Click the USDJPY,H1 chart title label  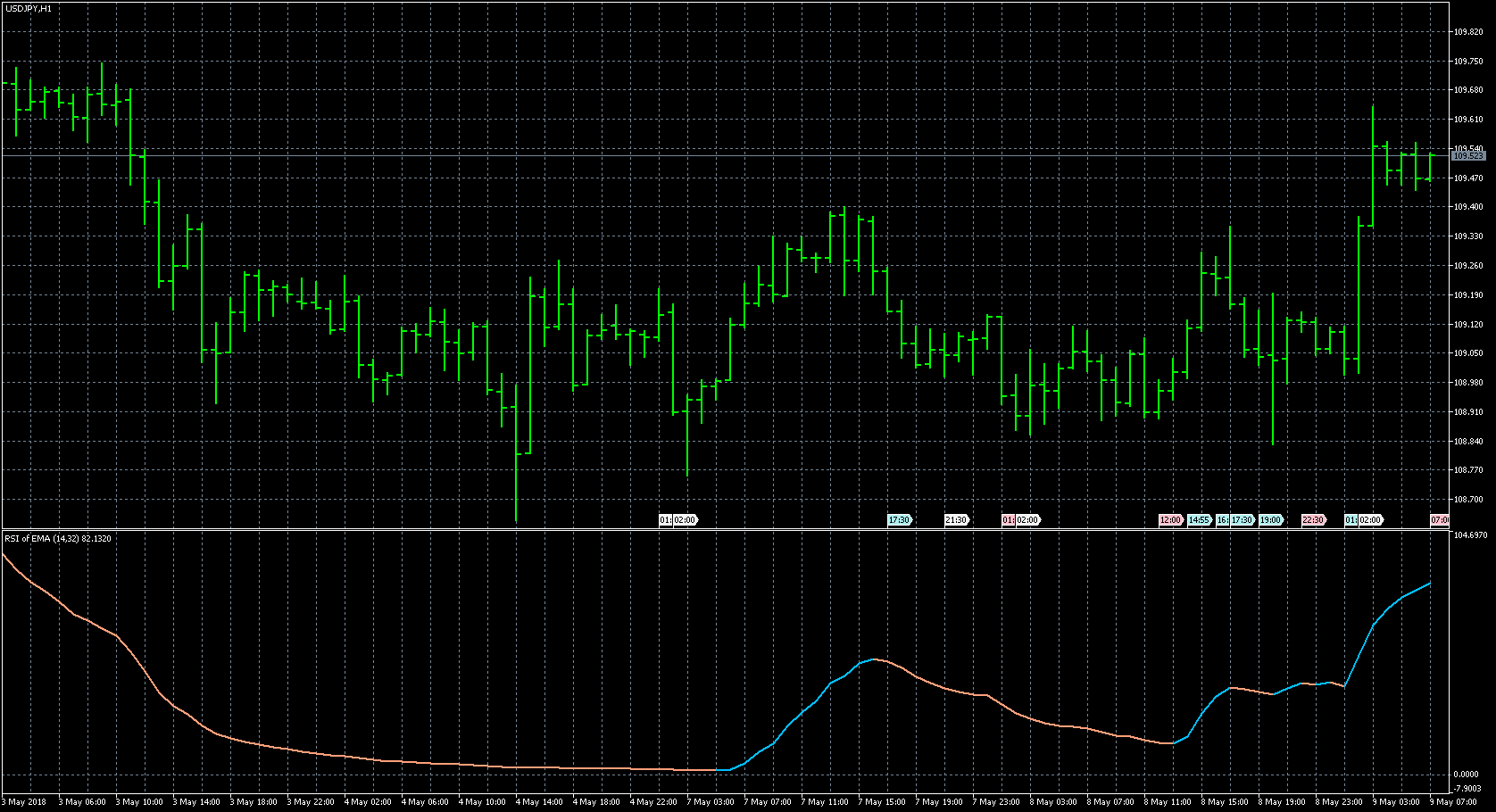[x=29, y=8]
